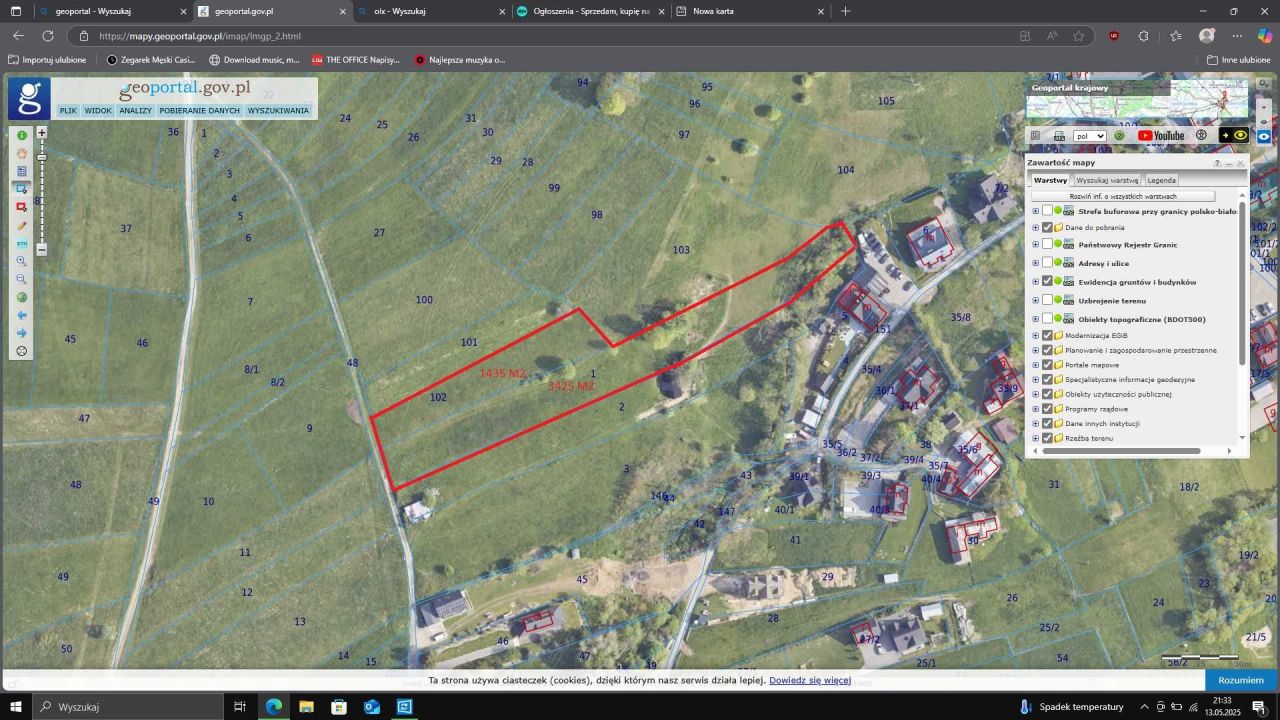This screenshot has width=1280, height=720.
Task: Select the pan hand tool
Action: 22,153
